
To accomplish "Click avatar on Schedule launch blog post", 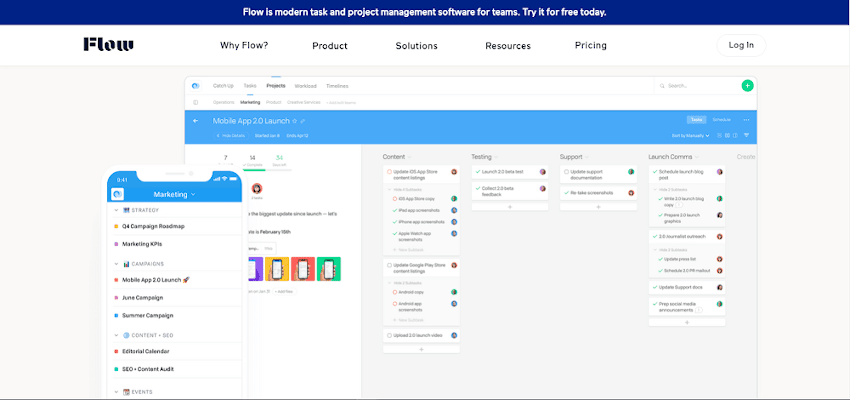I will coord(720,172).
